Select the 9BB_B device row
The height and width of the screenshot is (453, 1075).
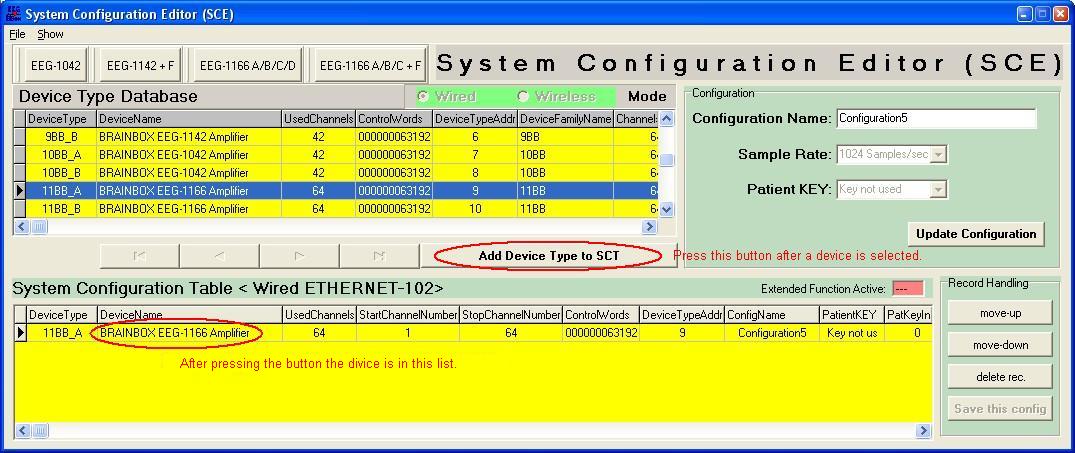click(336, 137)
